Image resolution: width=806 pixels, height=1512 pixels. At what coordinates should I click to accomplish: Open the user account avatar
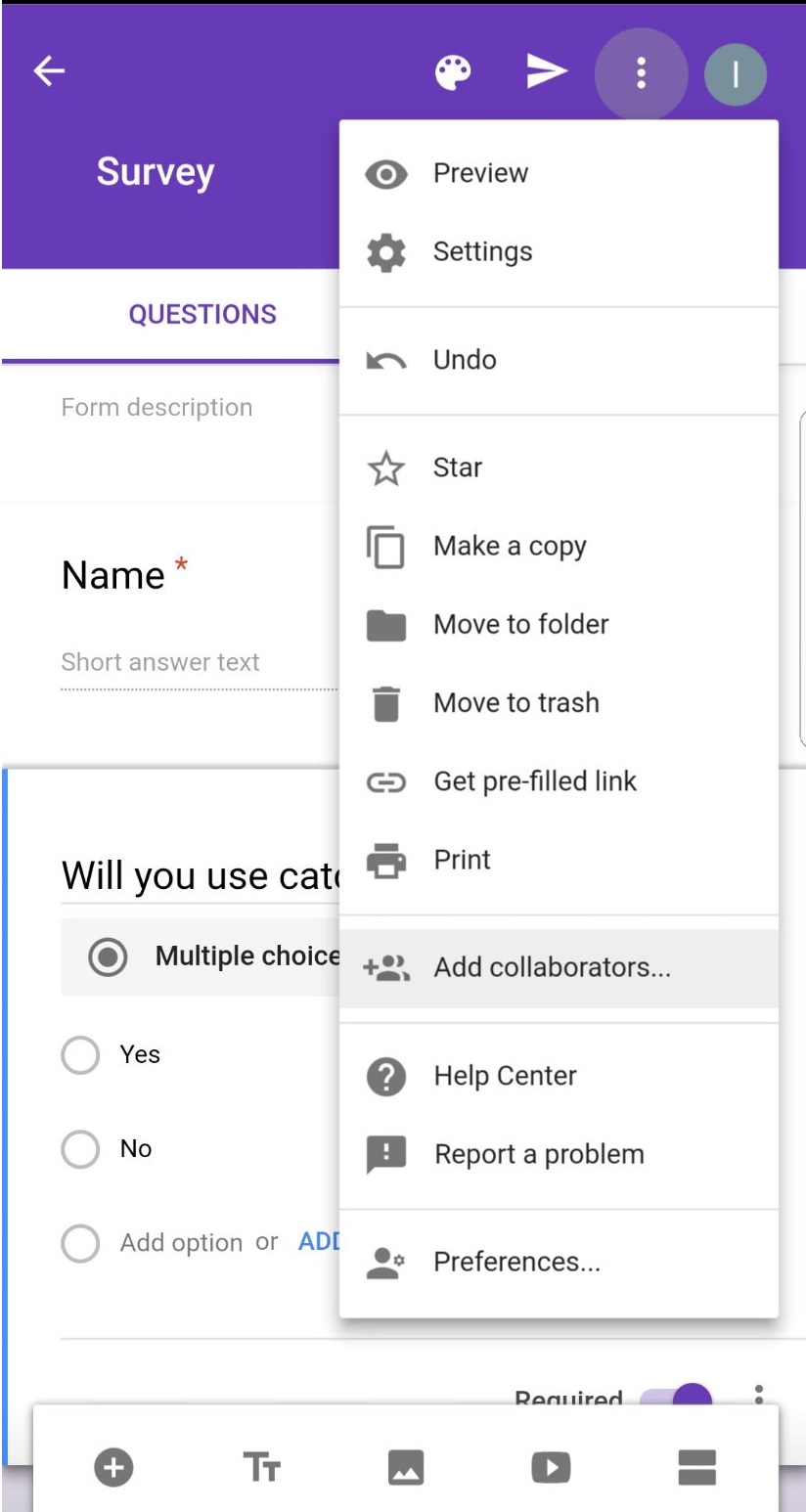tap(735, 73)
